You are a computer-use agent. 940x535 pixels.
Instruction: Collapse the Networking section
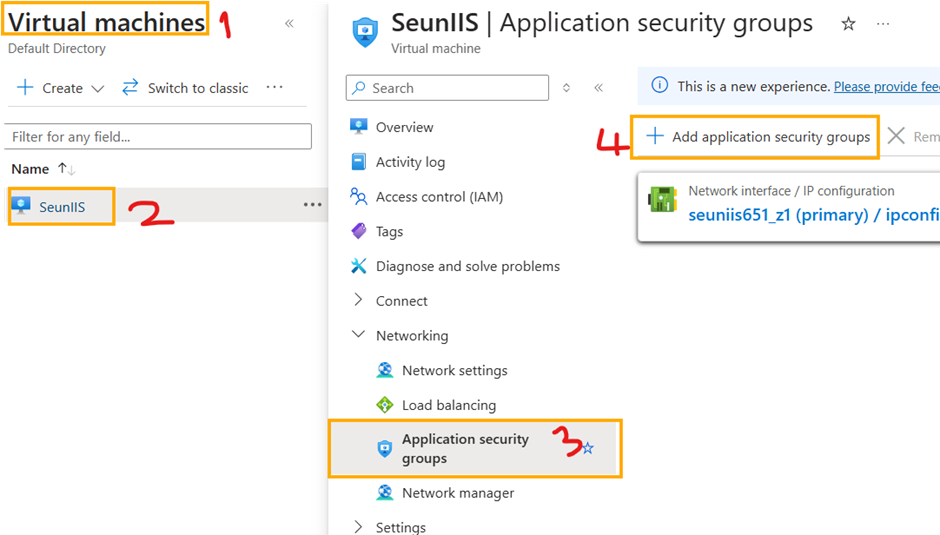[x=359, y=335]
